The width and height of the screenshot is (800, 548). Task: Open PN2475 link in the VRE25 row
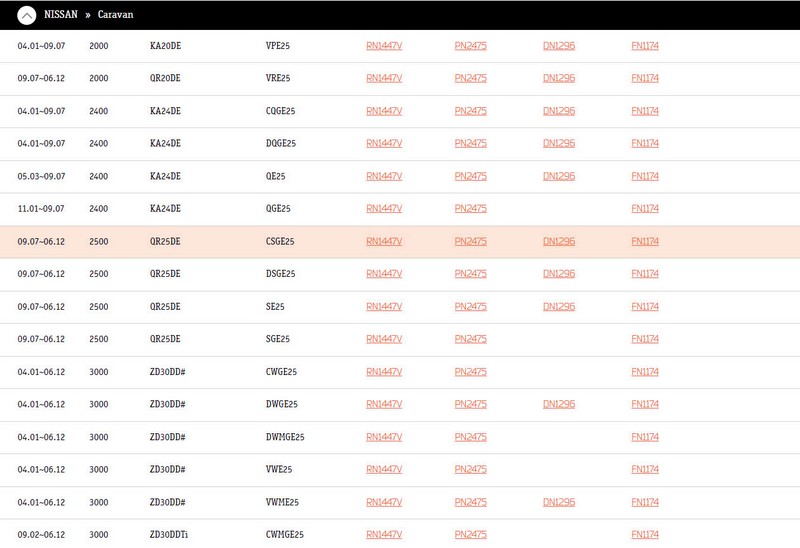pos(470,78)
